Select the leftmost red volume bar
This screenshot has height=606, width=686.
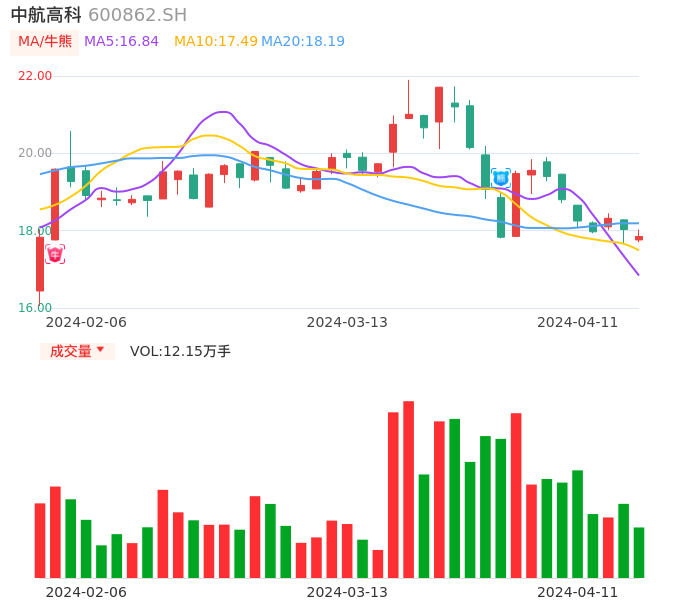click(40, 540)
